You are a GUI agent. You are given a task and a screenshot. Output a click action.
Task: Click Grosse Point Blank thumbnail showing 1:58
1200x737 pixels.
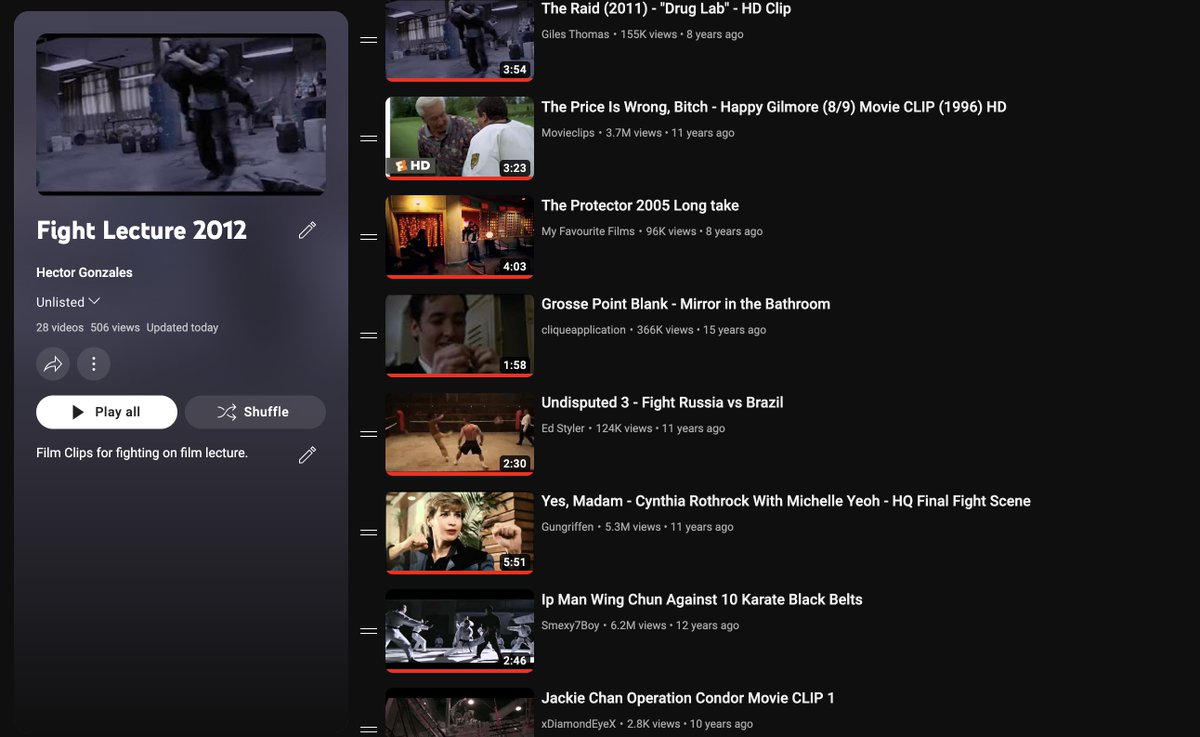460,335
